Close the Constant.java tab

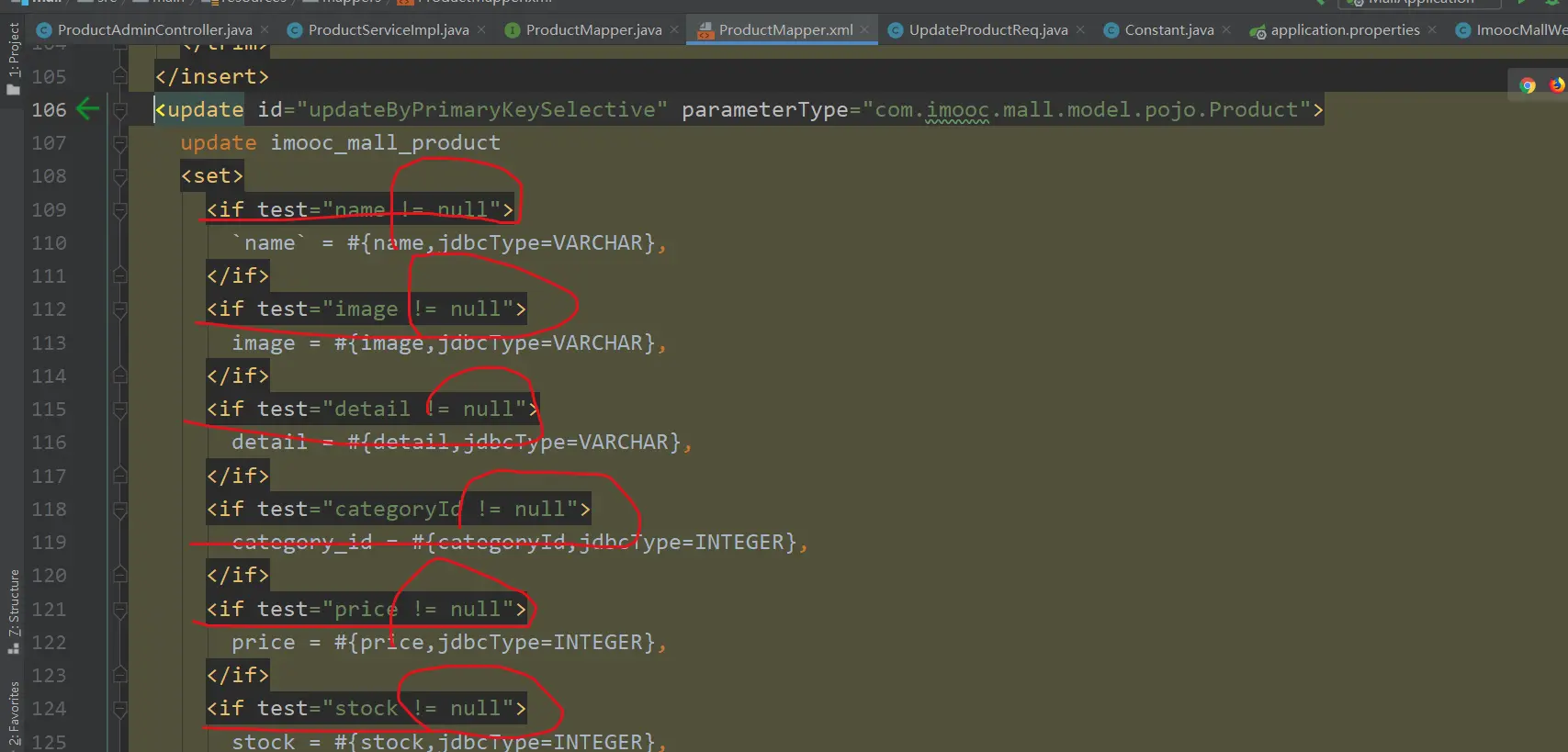point(1226,30)
